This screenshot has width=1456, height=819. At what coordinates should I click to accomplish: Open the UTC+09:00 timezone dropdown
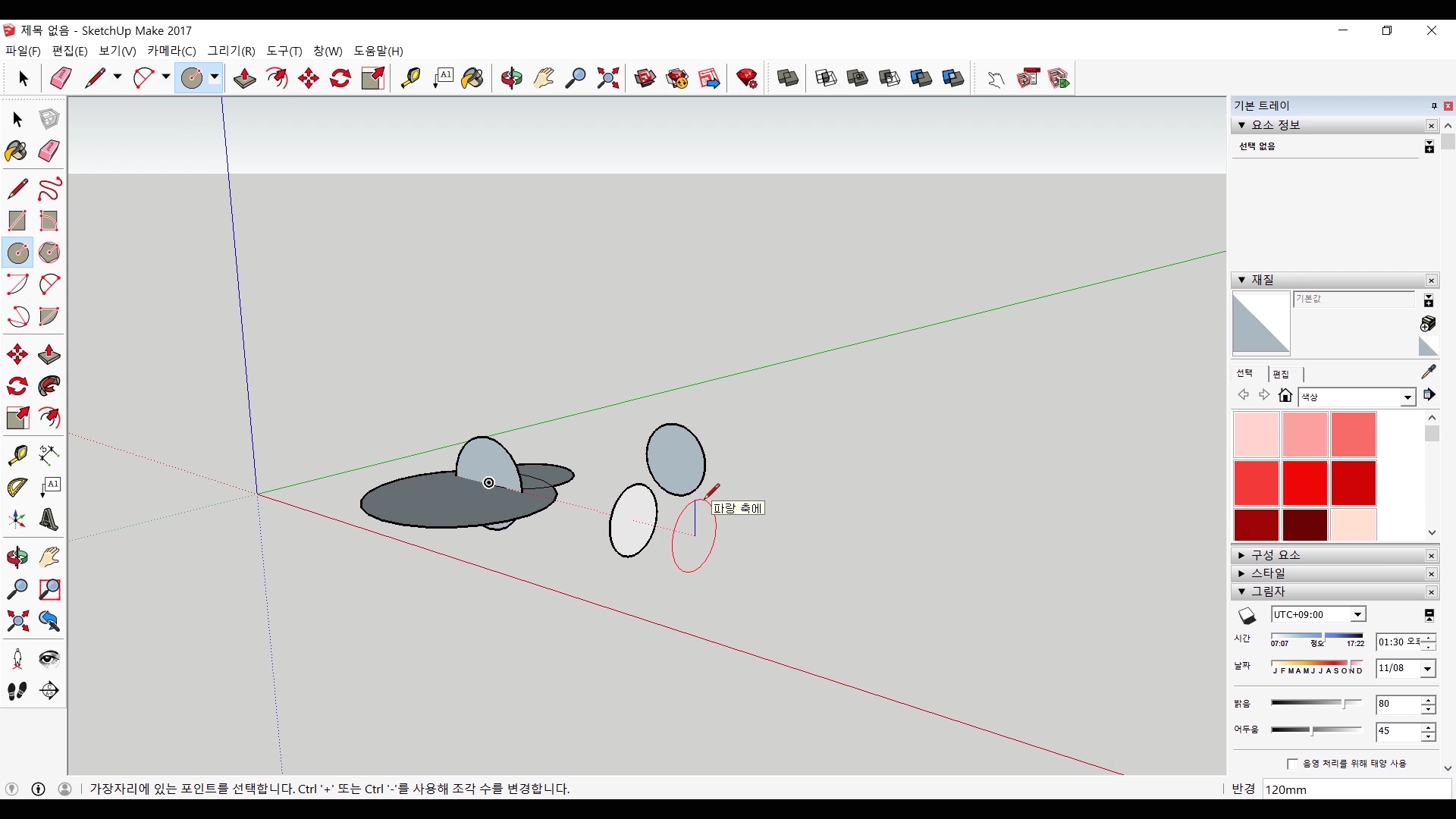click(1357, 615)
